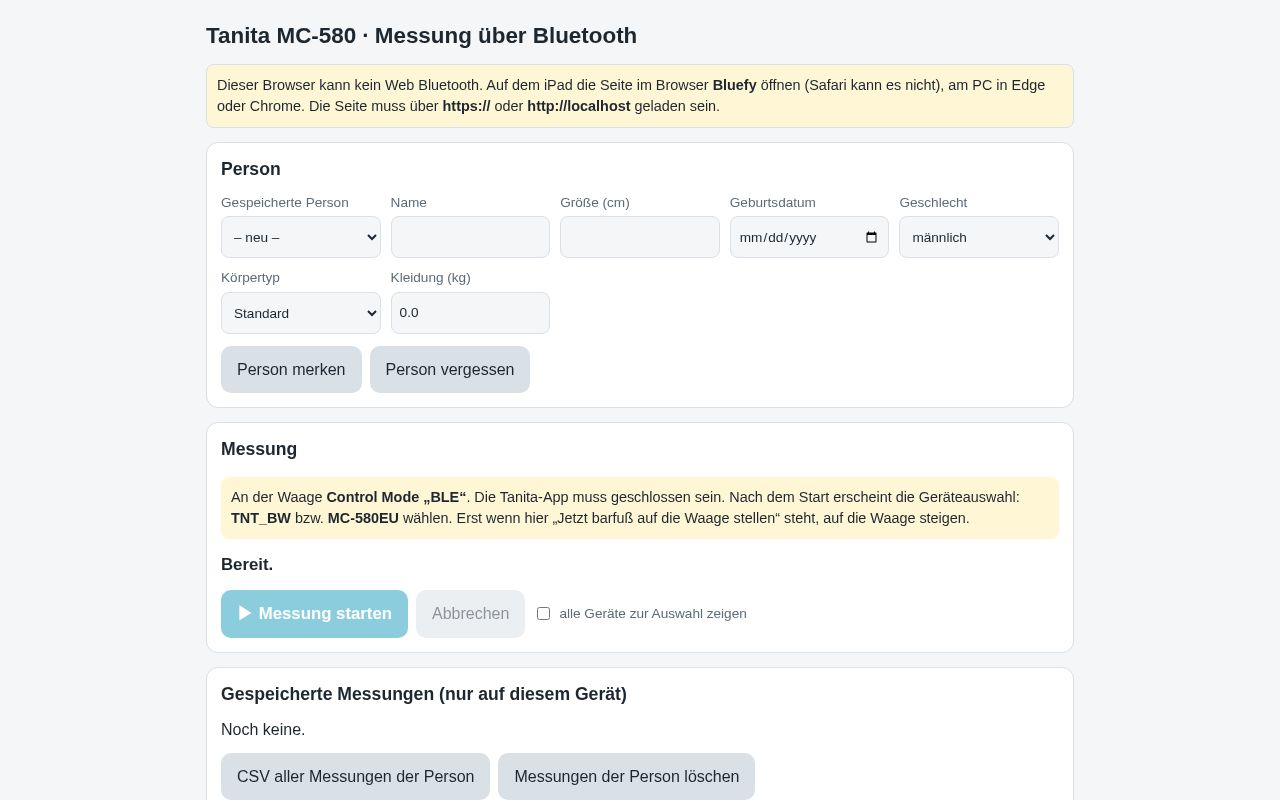Viewport: 1280px width, 800px height.
Task: Click the Messung starten button
Action: coord(314,614)
